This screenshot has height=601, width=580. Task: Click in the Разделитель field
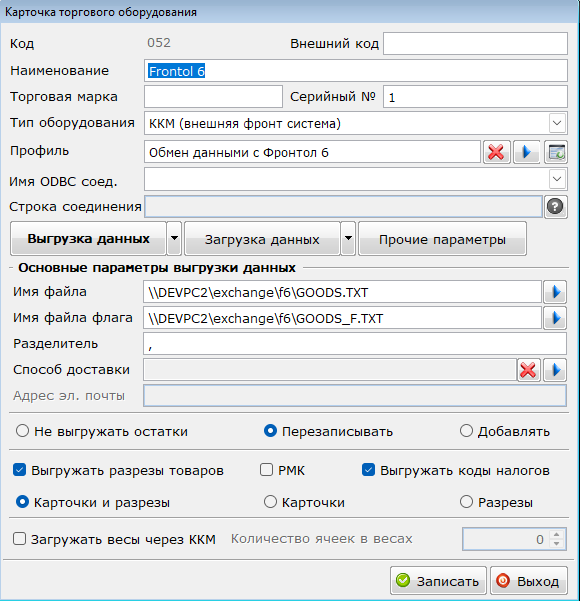355,344
